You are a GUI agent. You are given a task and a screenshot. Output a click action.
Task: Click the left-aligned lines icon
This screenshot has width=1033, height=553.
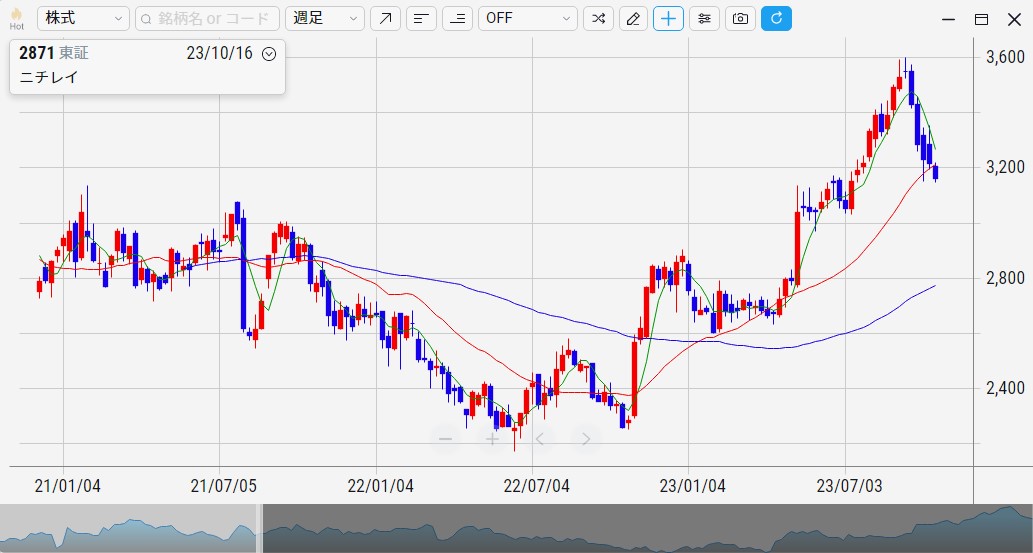[x=421, y=18]
